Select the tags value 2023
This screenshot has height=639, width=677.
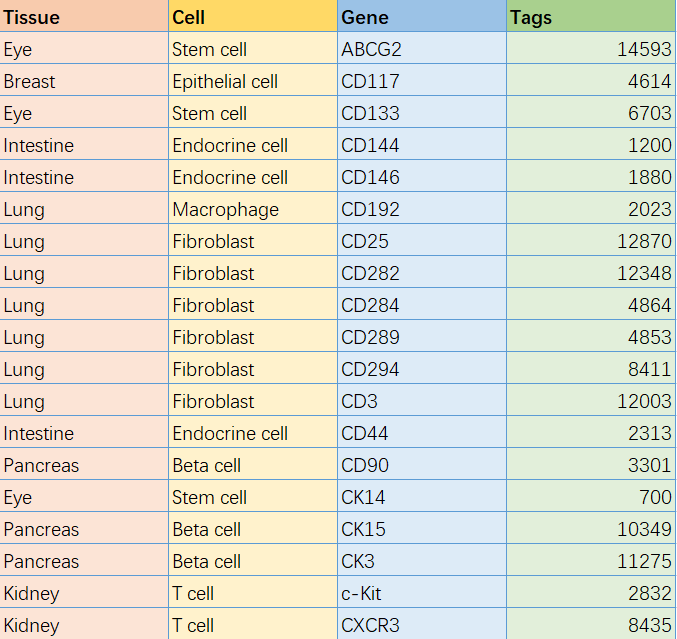(591, 208)
